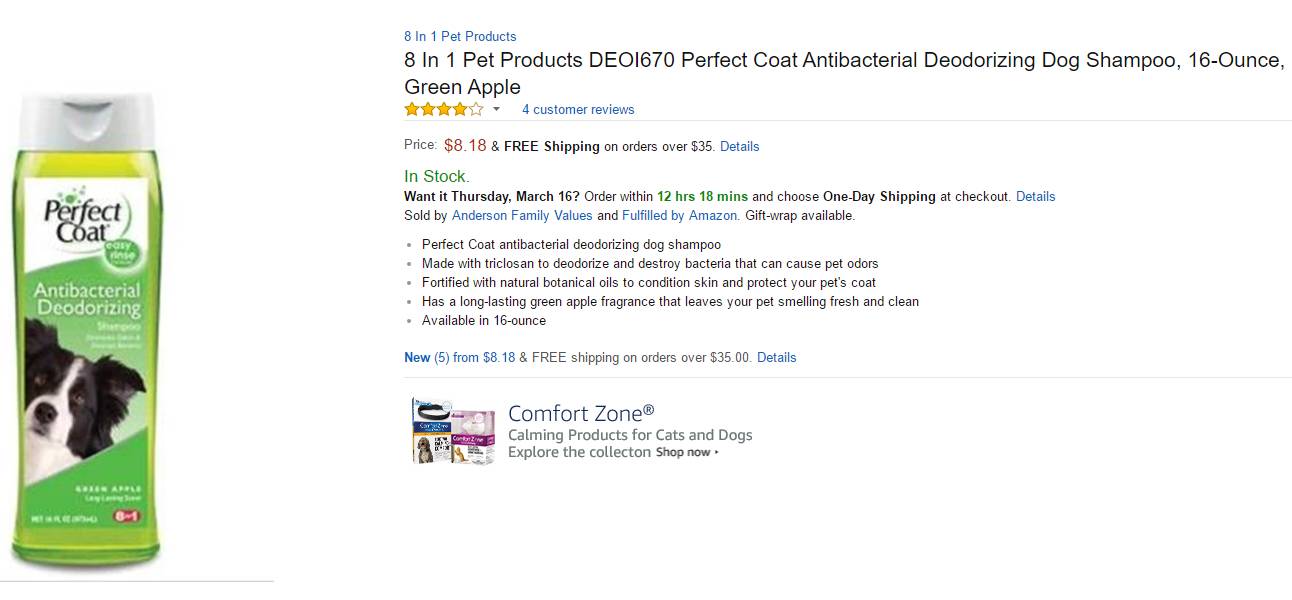View New (5) from $8.18 offers
Viewport: 1292px width, 600px height.
[459, 357]
